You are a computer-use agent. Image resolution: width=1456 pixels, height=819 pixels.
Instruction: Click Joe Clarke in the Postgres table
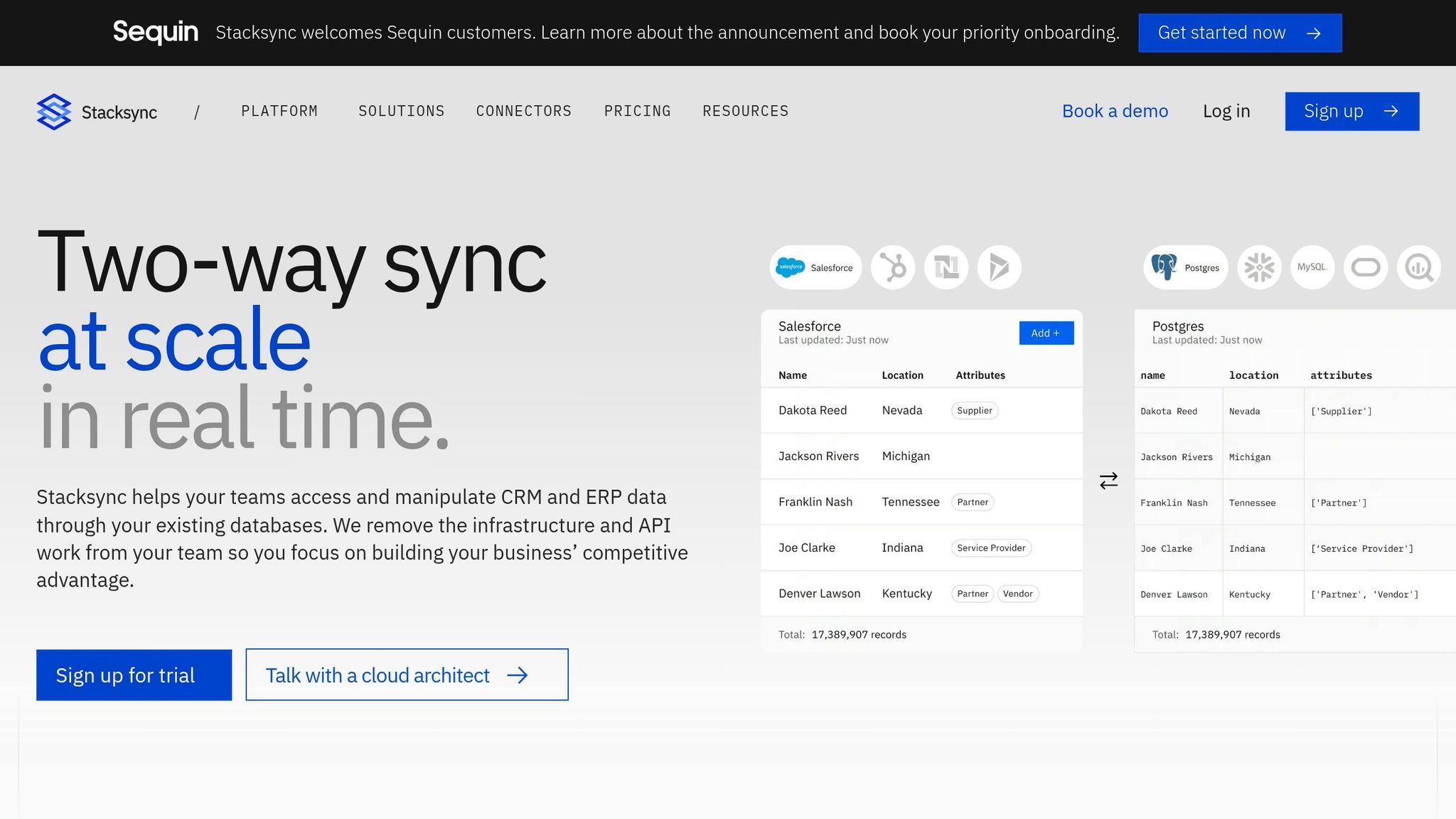click(x=1166, y=549)
